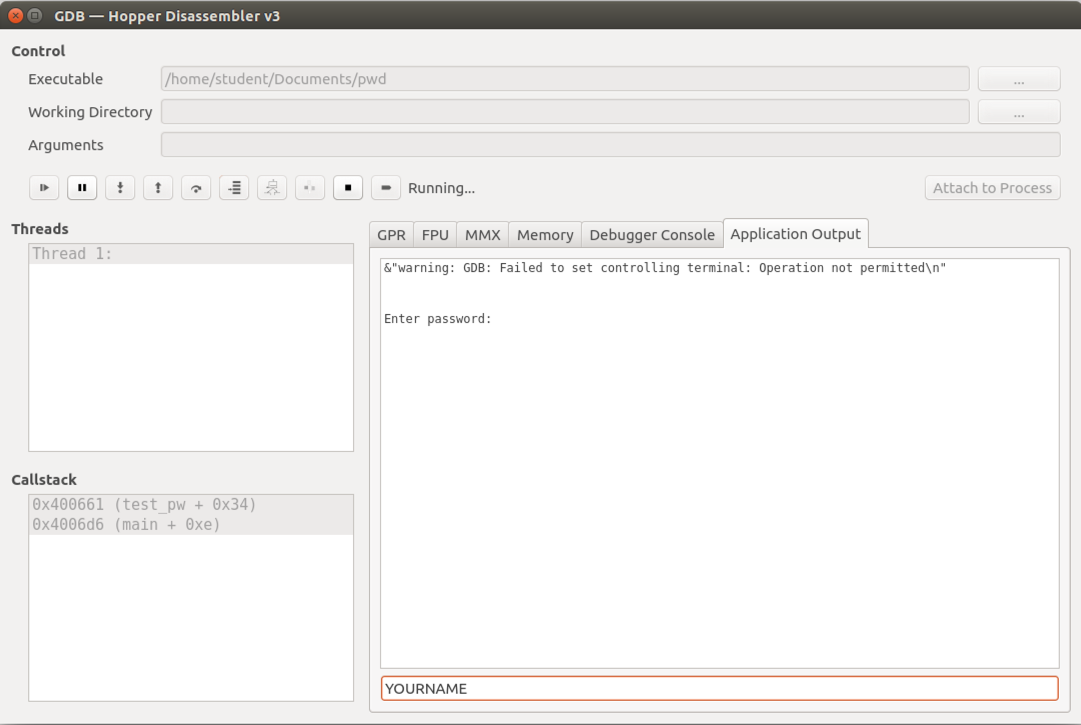Click the breakpoint tag icon beside Running
The height and width of the screenshot is (725, 1081).
(386, 187)
